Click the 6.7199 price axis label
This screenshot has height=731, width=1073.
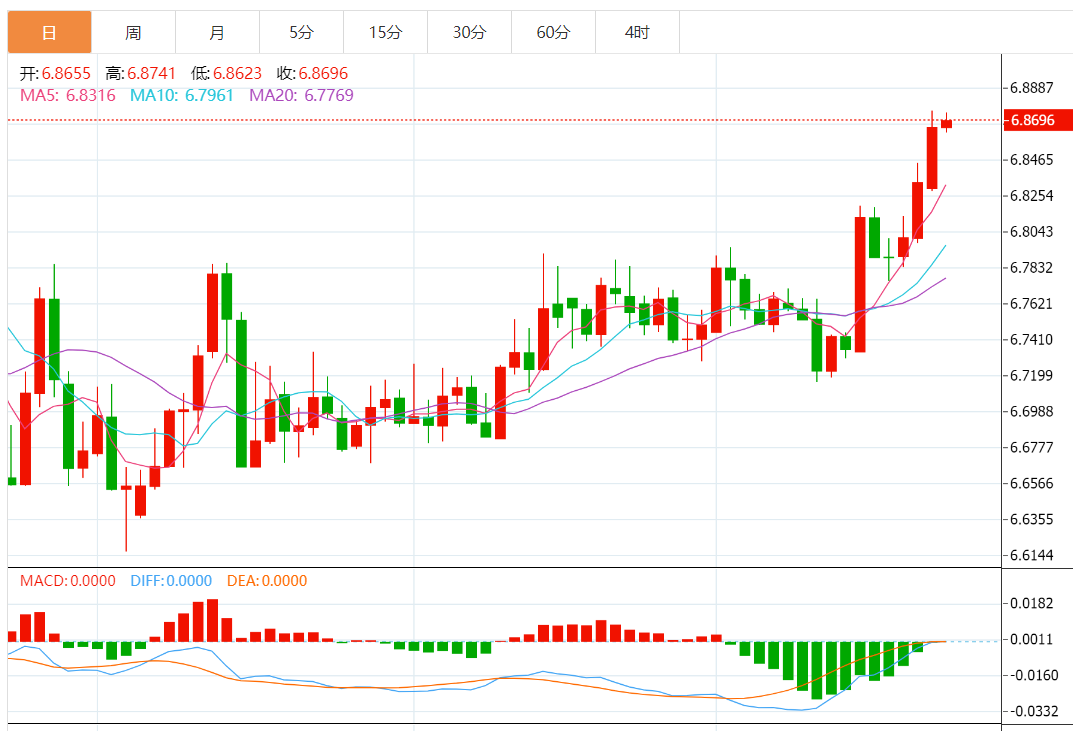pyautogui.click(x=1032, y=375)
